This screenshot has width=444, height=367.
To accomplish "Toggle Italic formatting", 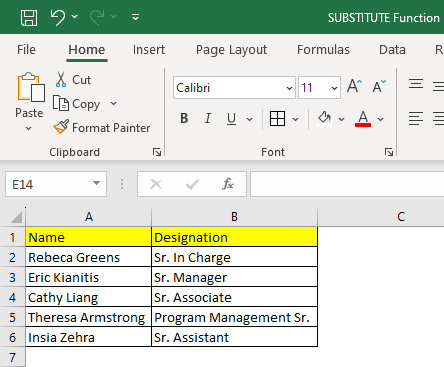I will (x=208, y=118).
